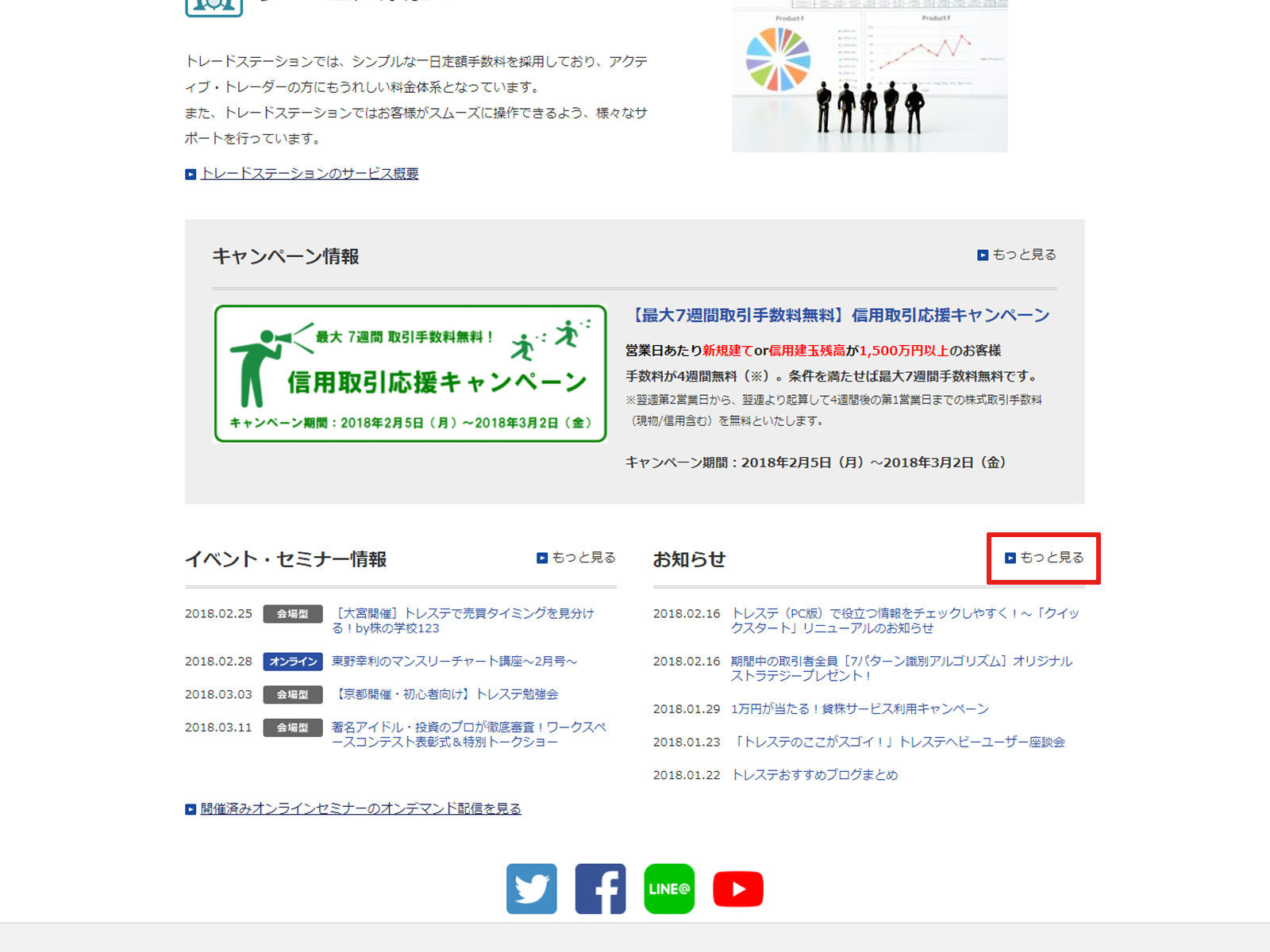This screenshot has height=952, width=1270.
Task: Open ワークスペースコンテスト表彰式 event link
Action: pos(468,734)
